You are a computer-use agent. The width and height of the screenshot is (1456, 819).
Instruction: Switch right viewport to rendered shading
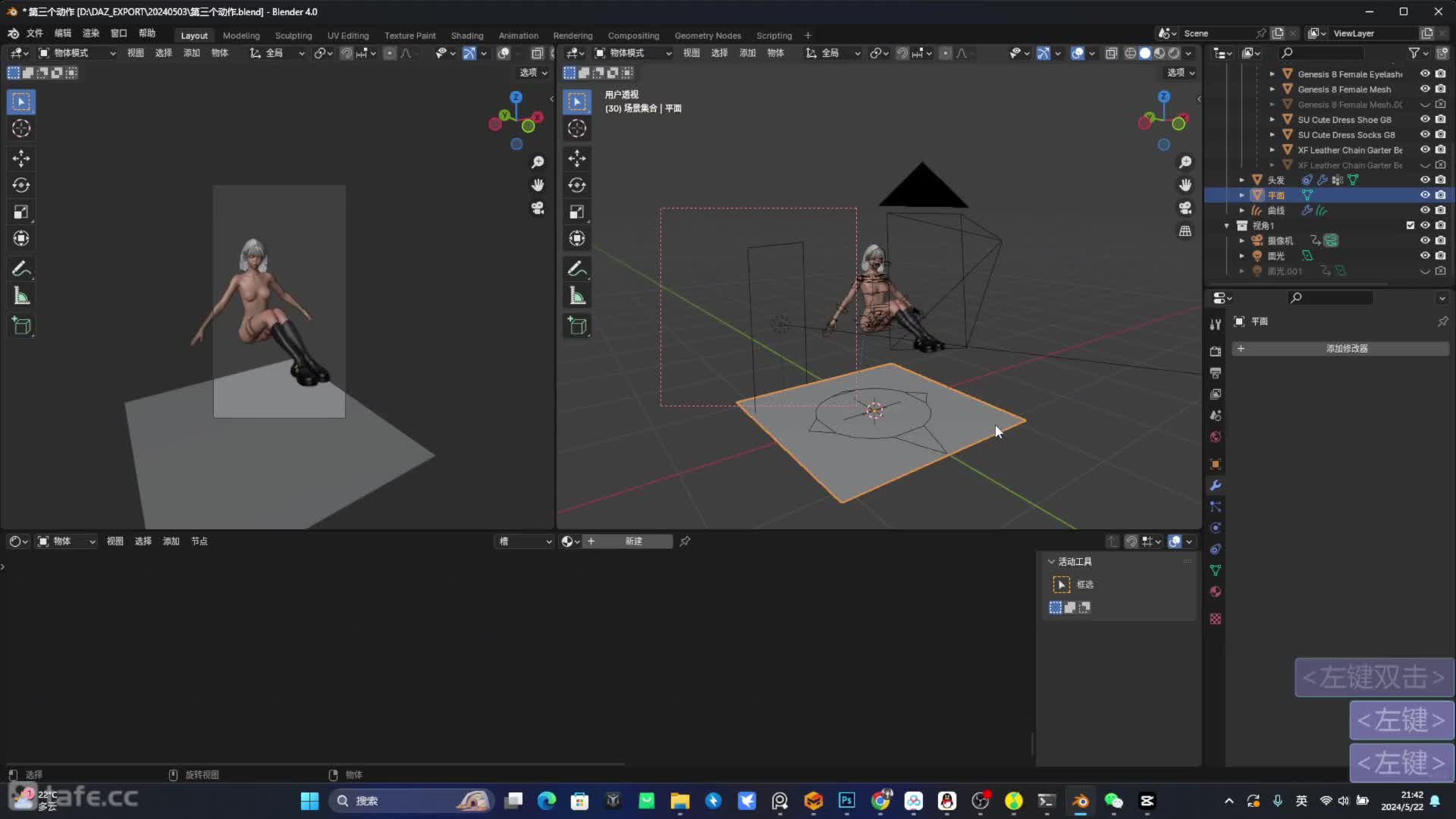[1174, 53]
